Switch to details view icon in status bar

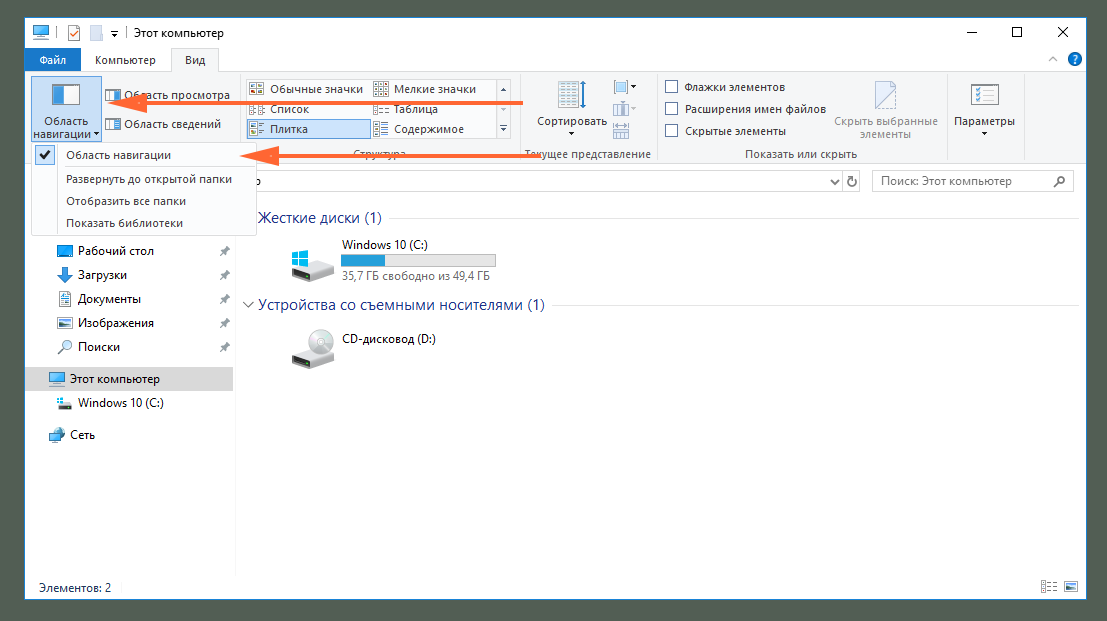1048,586
